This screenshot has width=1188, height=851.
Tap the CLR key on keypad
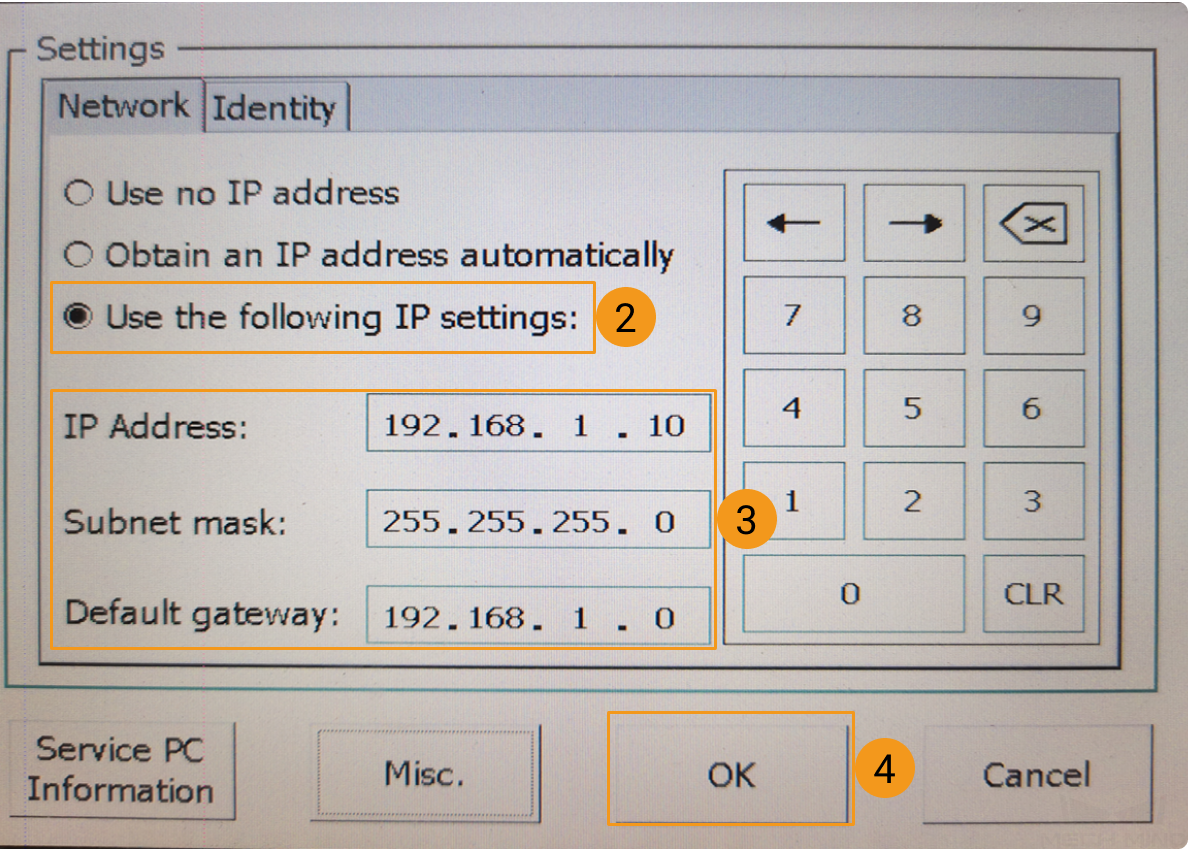click(1033, 593)
